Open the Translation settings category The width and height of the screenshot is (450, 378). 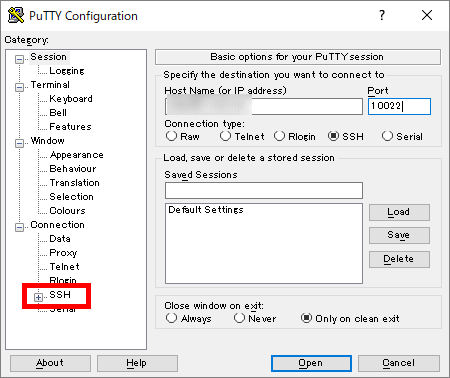point(74,183)
